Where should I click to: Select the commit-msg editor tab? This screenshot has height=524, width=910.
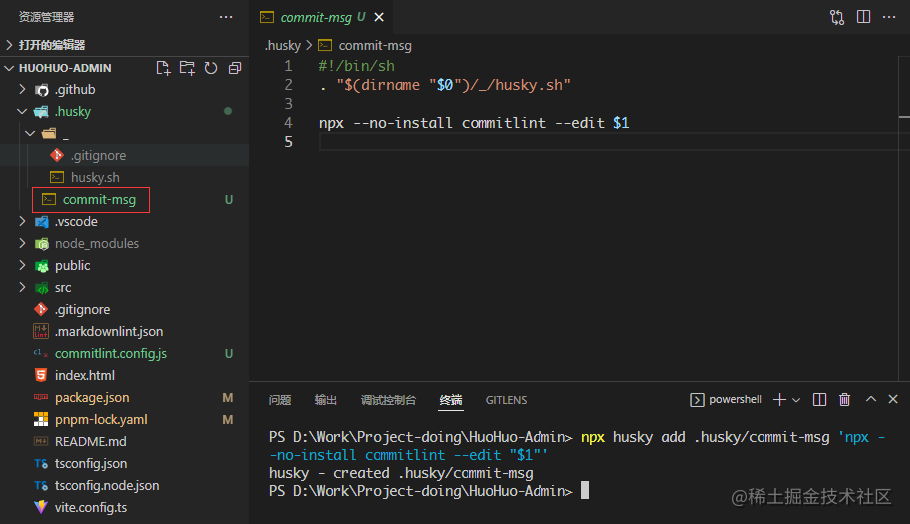click(321, 17)
